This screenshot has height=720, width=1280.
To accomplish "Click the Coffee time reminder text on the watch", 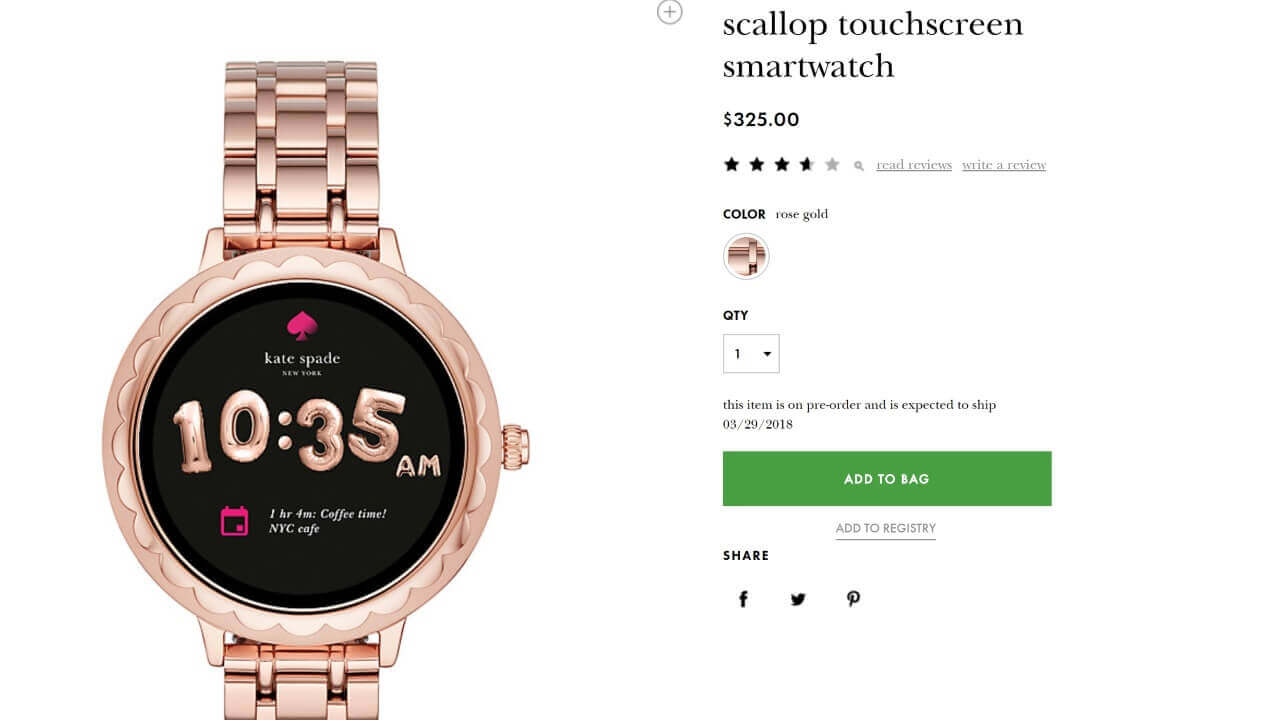I will (327, 521).
